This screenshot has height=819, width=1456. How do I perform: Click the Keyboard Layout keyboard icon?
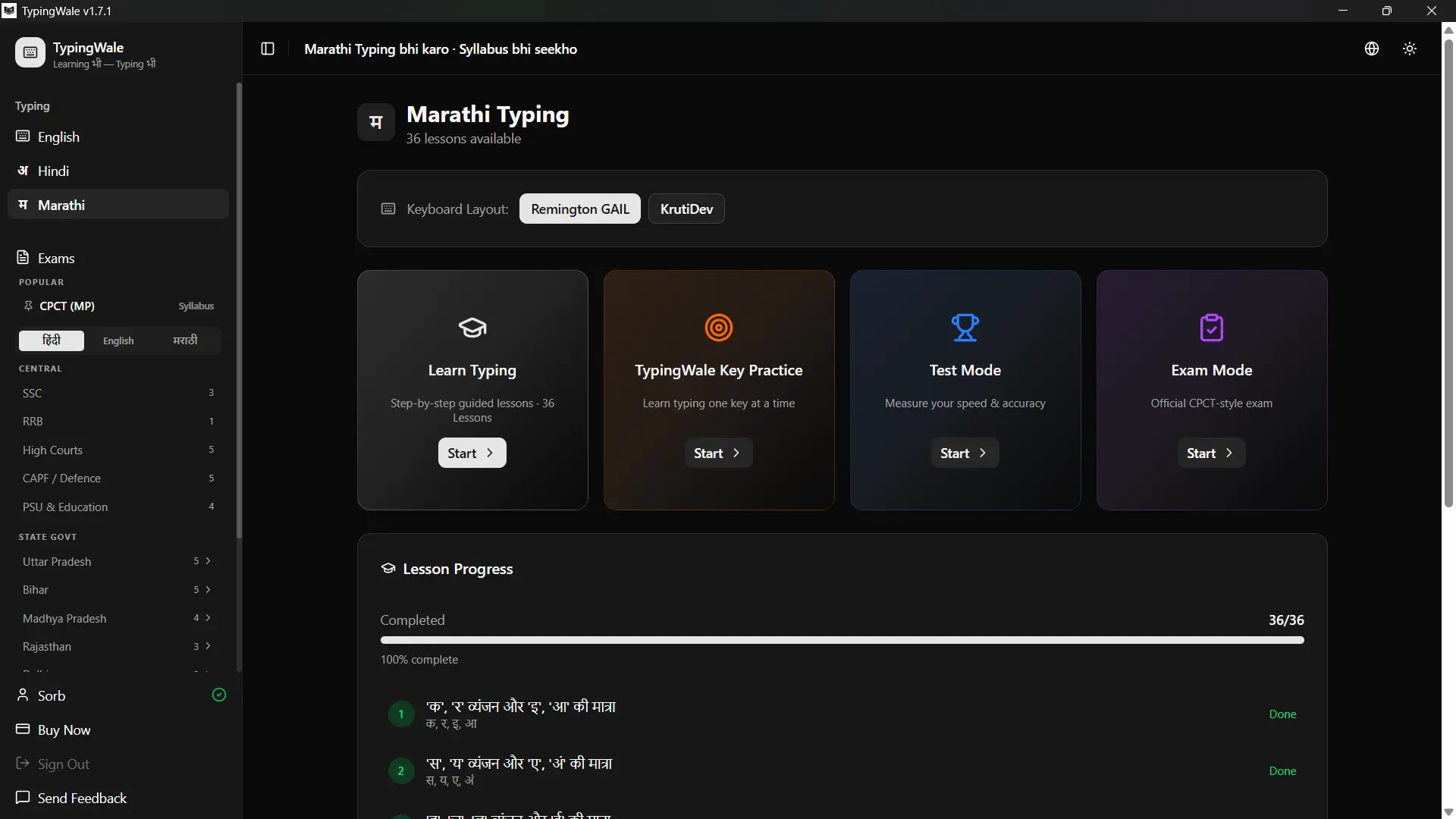[388, 209]
